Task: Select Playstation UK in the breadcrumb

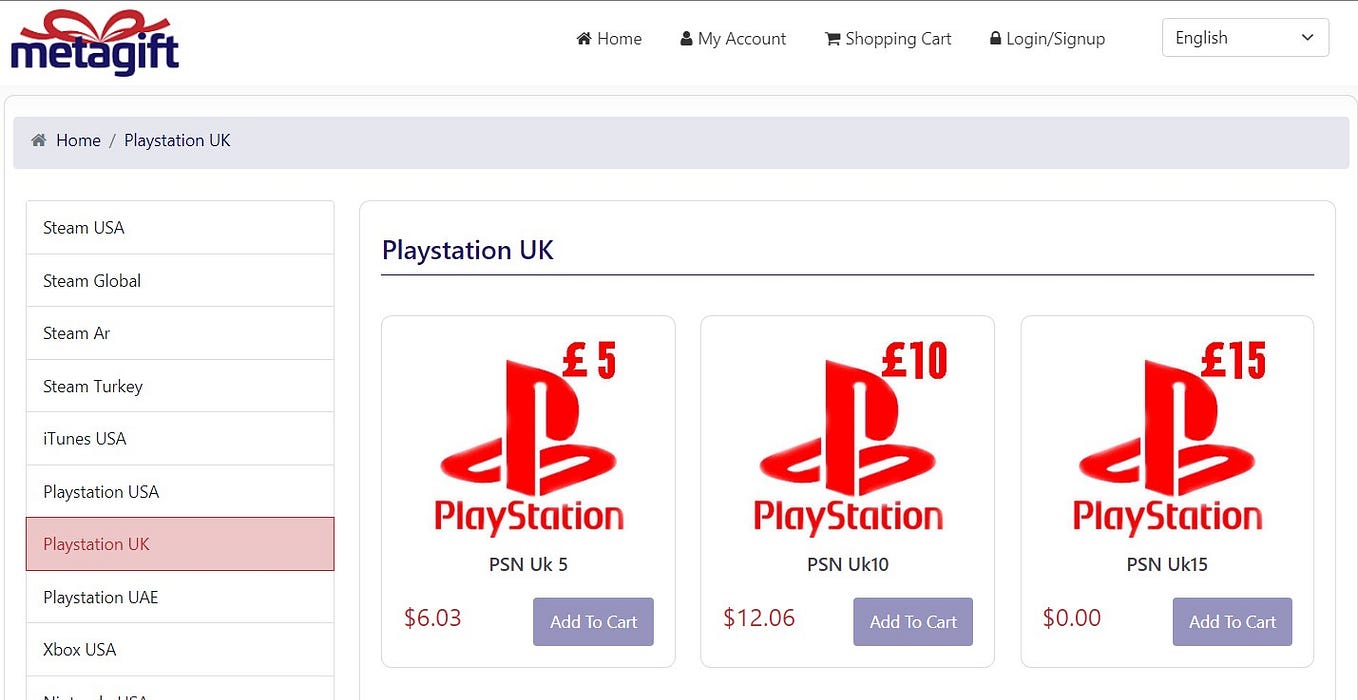Action: (177, 140)
